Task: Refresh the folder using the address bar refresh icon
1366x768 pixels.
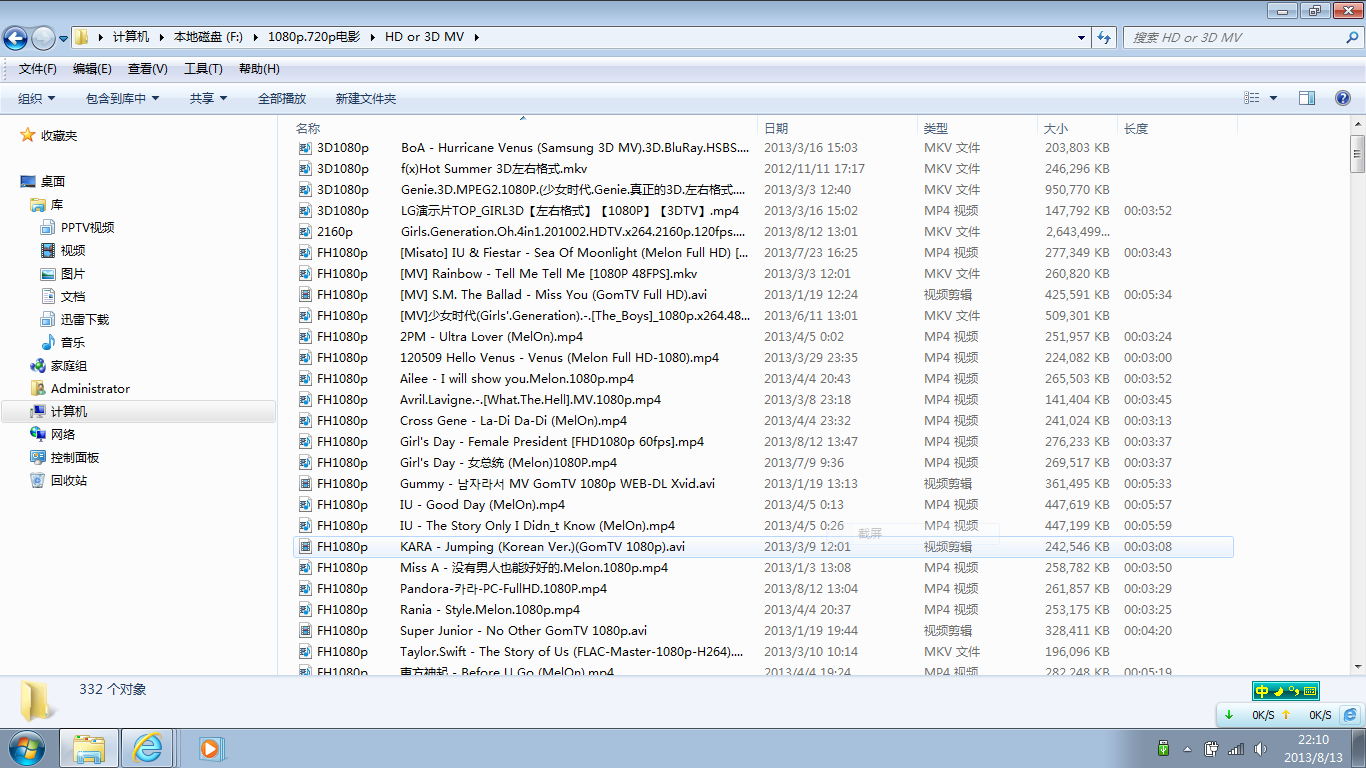Action: (x=1104, y=37)
